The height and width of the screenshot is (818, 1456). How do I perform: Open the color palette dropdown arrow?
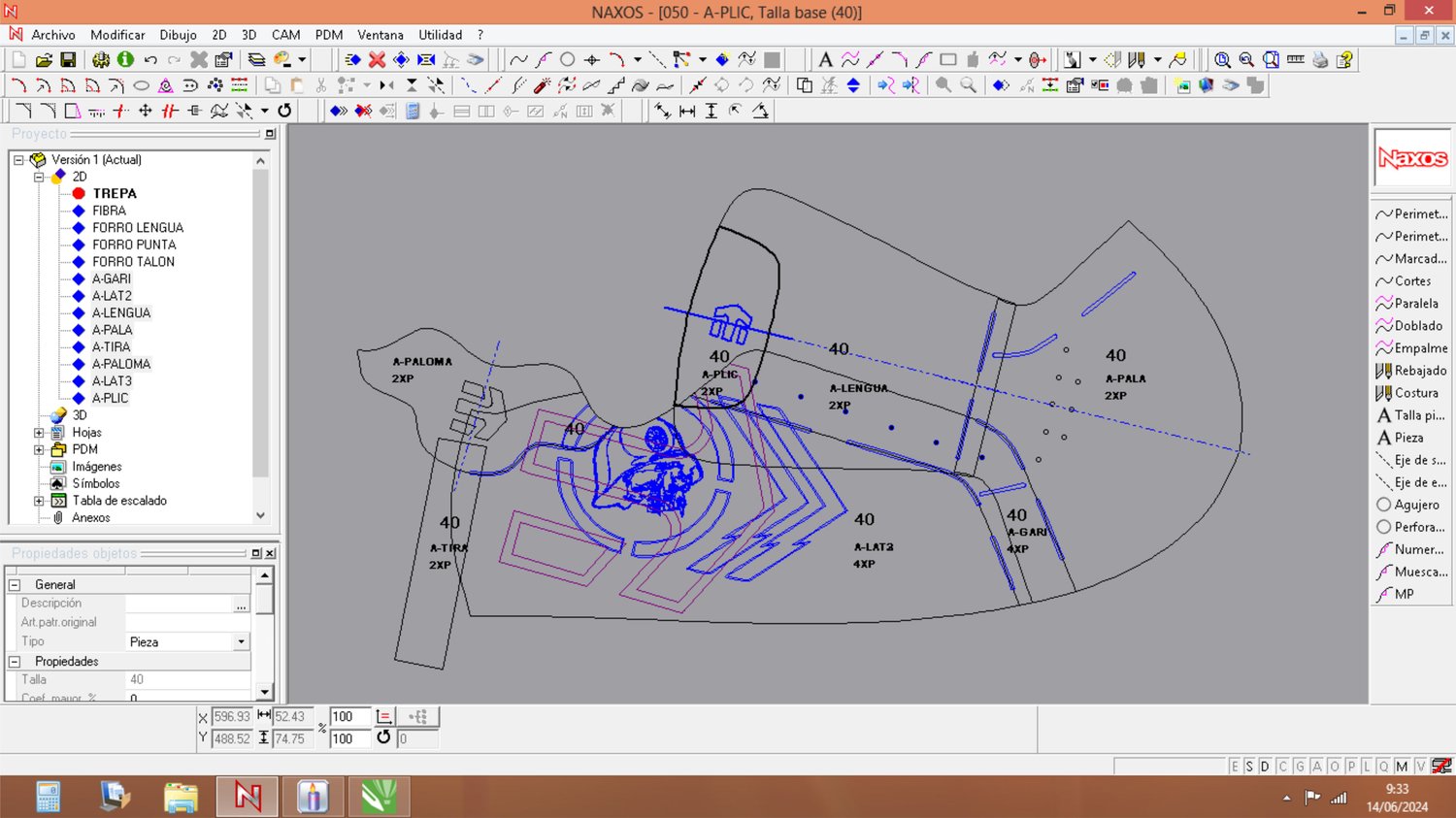(302, 60)
